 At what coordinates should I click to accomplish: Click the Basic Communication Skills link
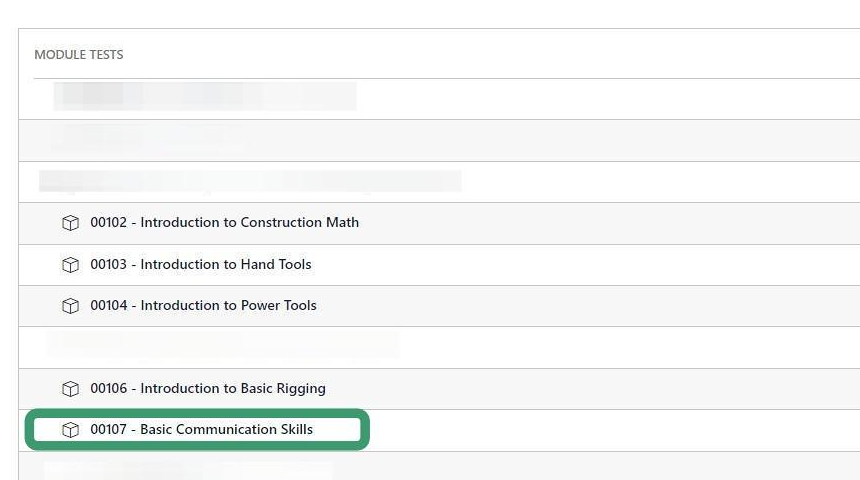[x=226, y=430]
